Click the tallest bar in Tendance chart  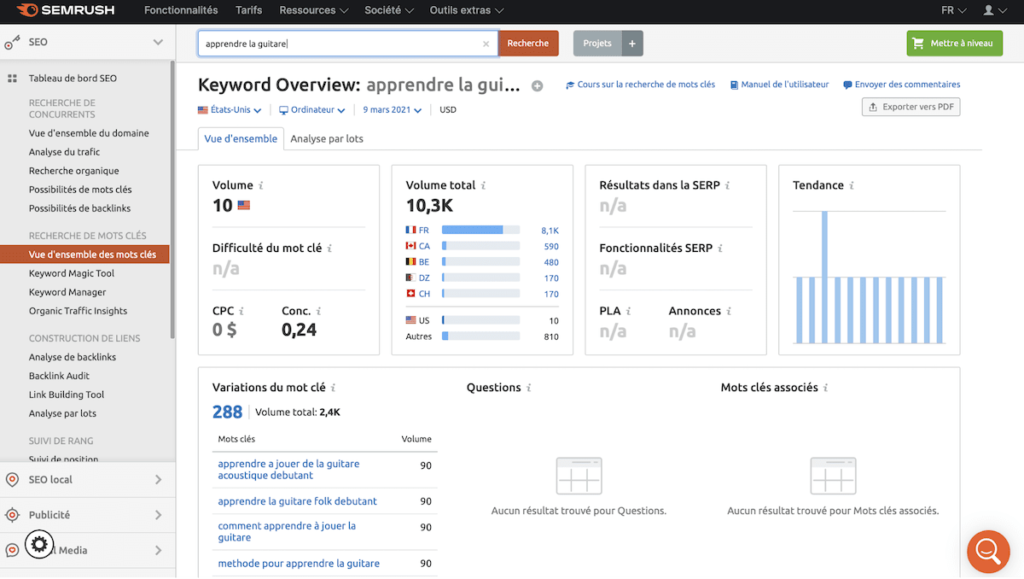[825, 277]
